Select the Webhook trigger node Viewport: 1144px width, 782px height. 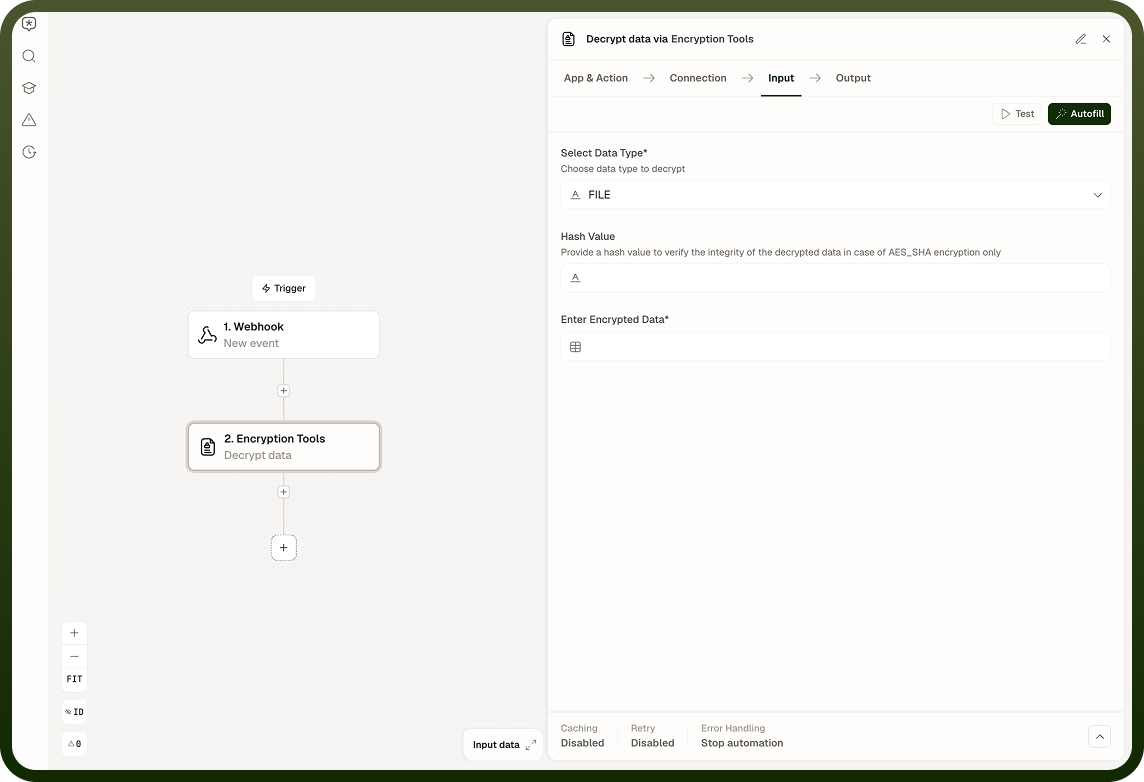pos(284,335)
